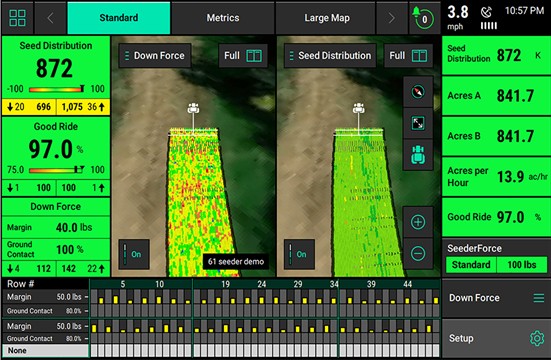Open the Down Force map layer dropdown

[155, 56]
